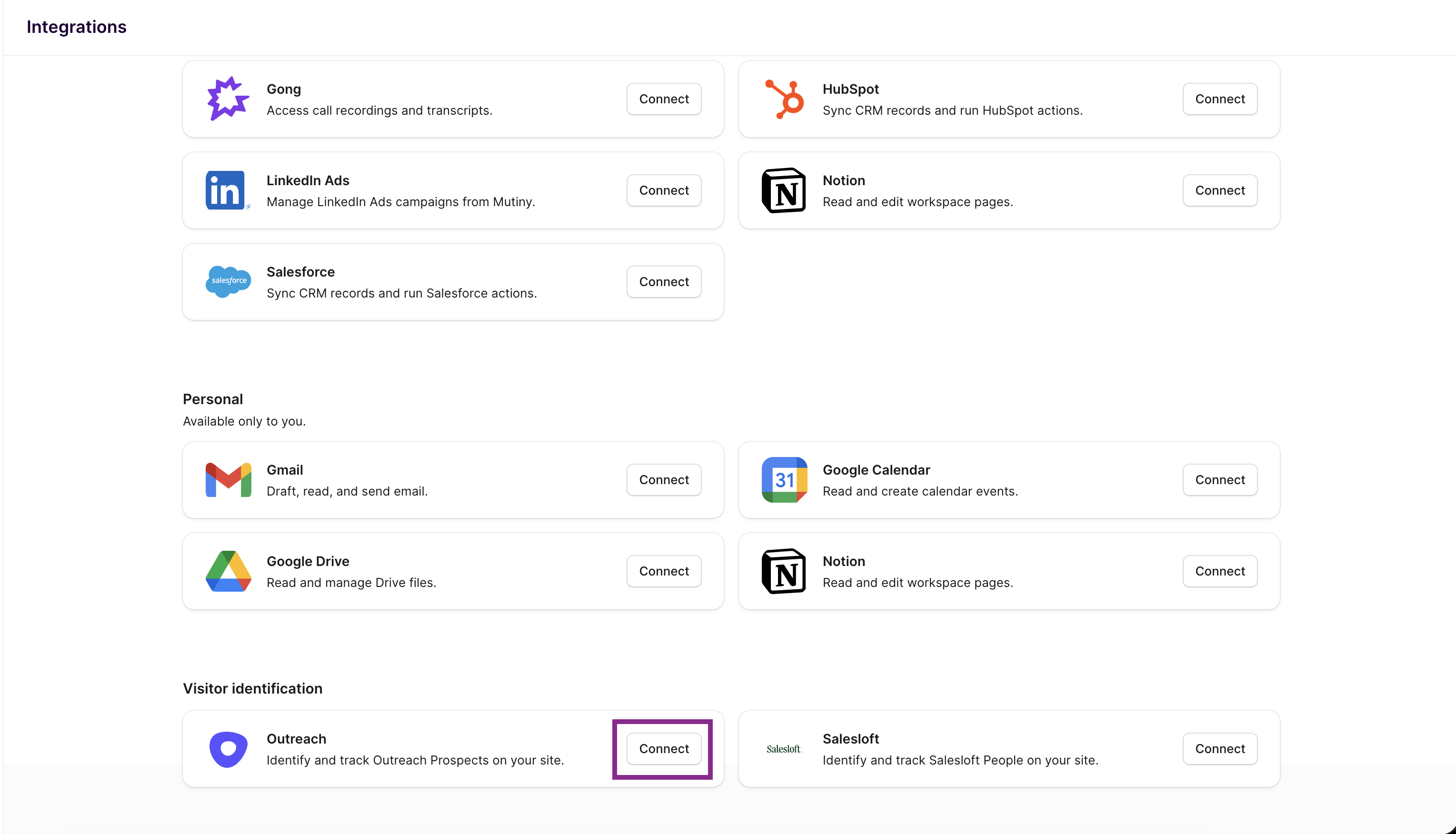Connect LinkedIn Ads integration
This screenshot has height=834, width=1456.
(664, 190)
